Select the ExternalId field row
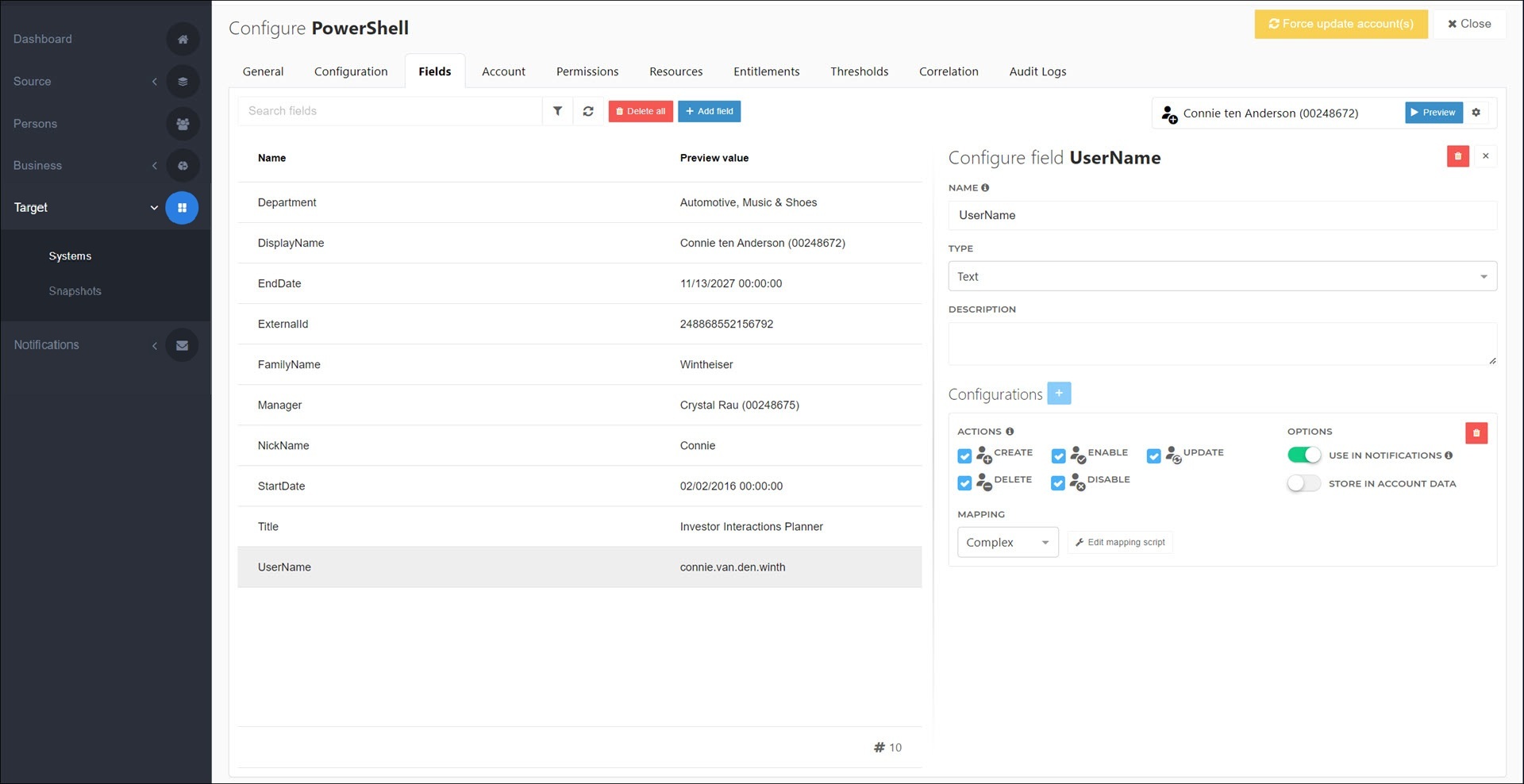Screen dimensions: 1524x784 [x=579, y=324]
